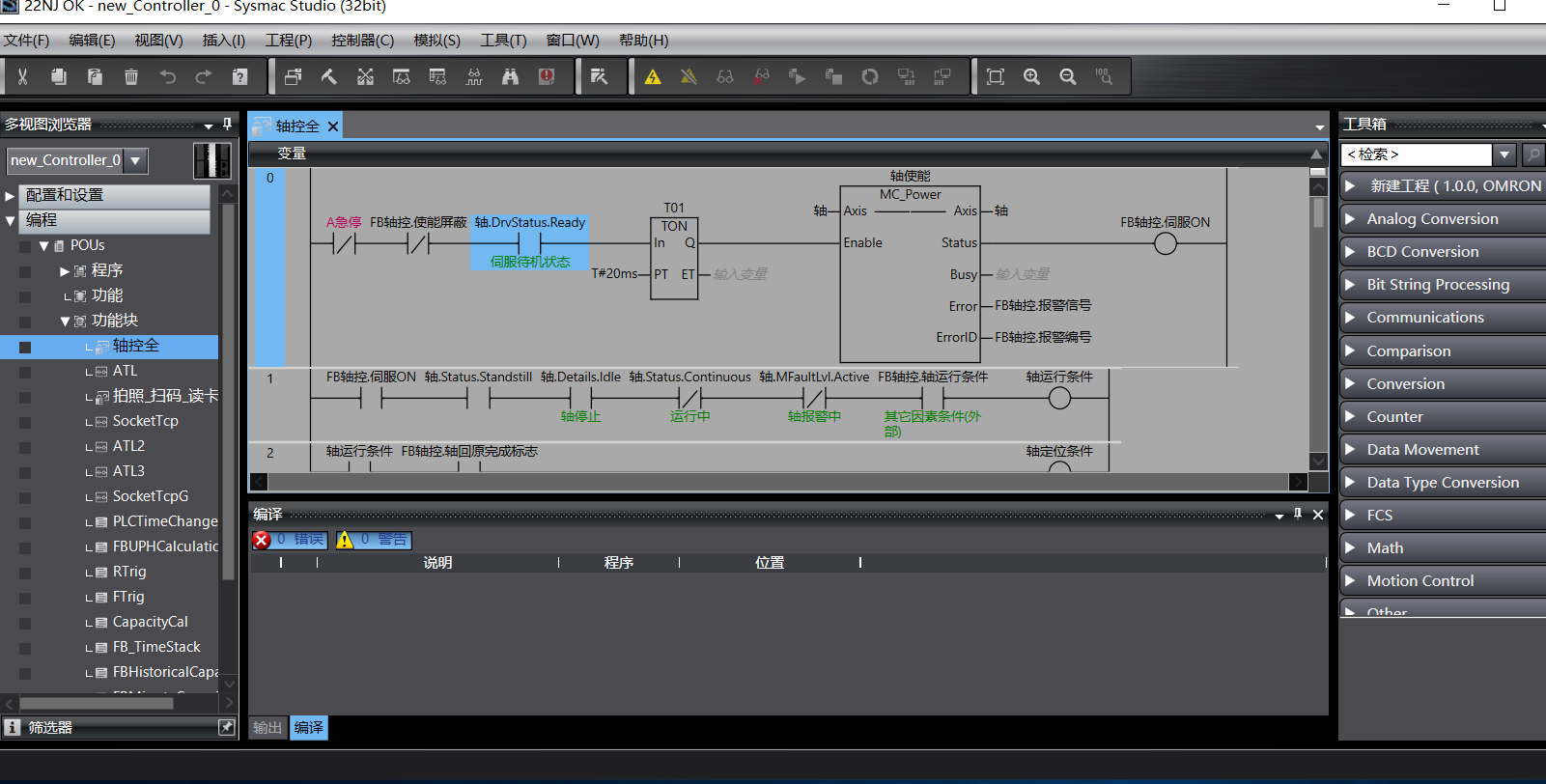Click the yellow online warning triangle icon
Image resolution: width=1546 pixels, height=784 pixels.
653,77
